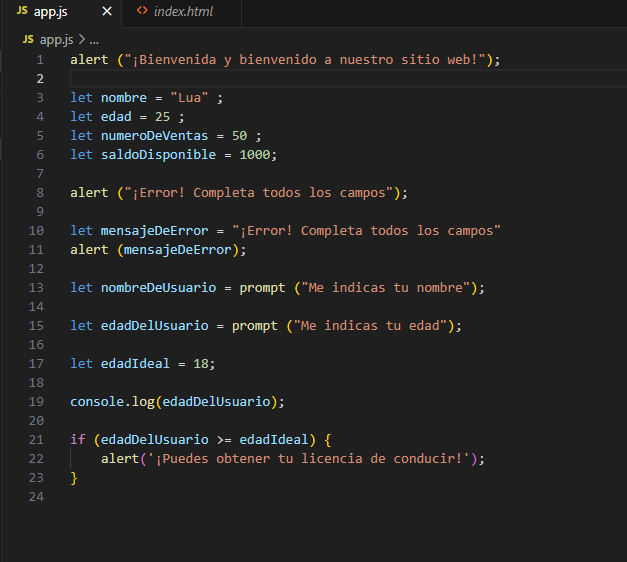Click the value 18 on line 17
Viewport: 627px width, 562px height.
[201, 364]
